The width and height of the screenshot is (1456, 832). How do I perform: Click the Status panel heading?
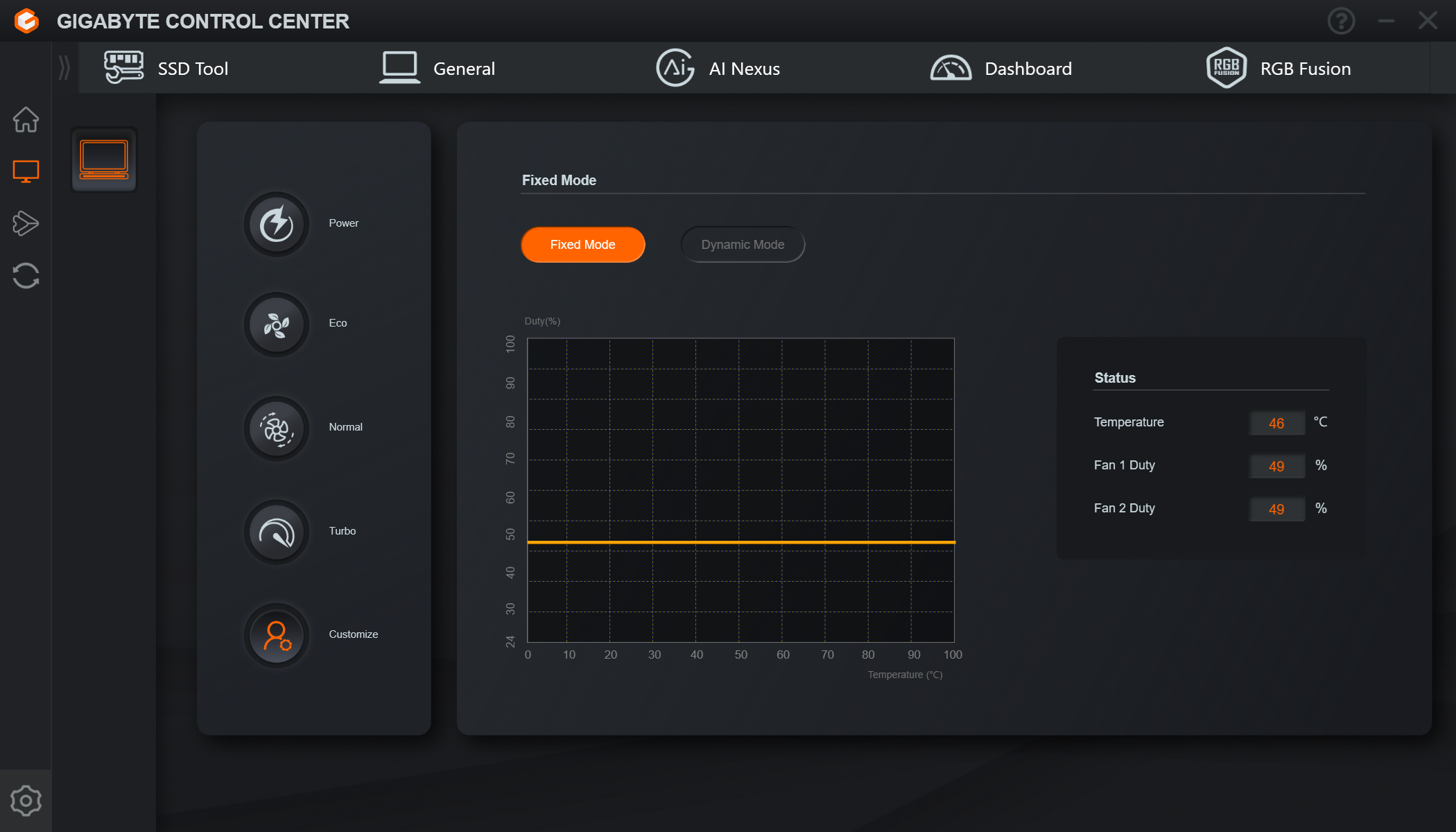tap(1115, 378)
